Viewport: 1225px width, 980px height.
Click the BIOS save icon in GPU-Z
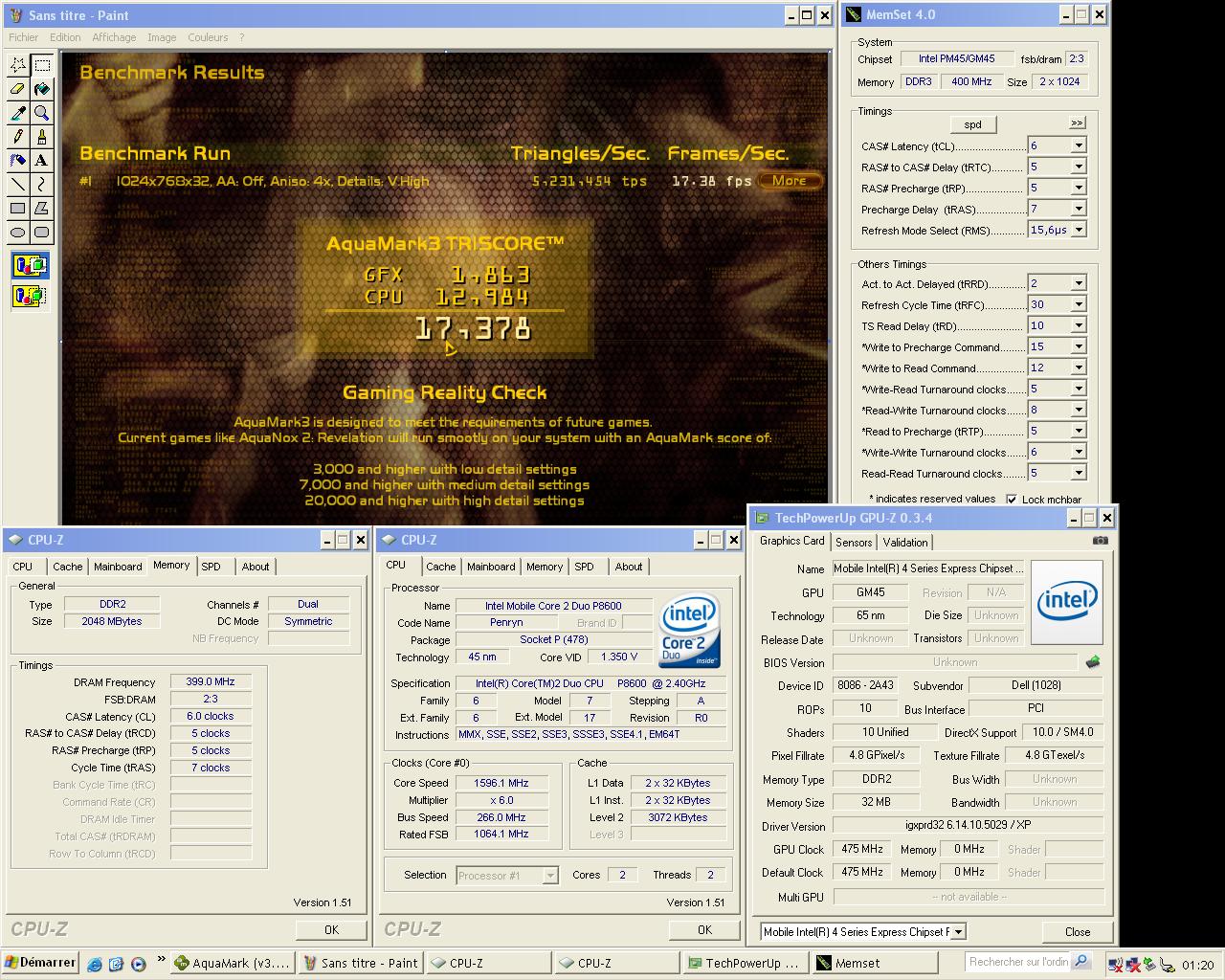coord(1092,662)
